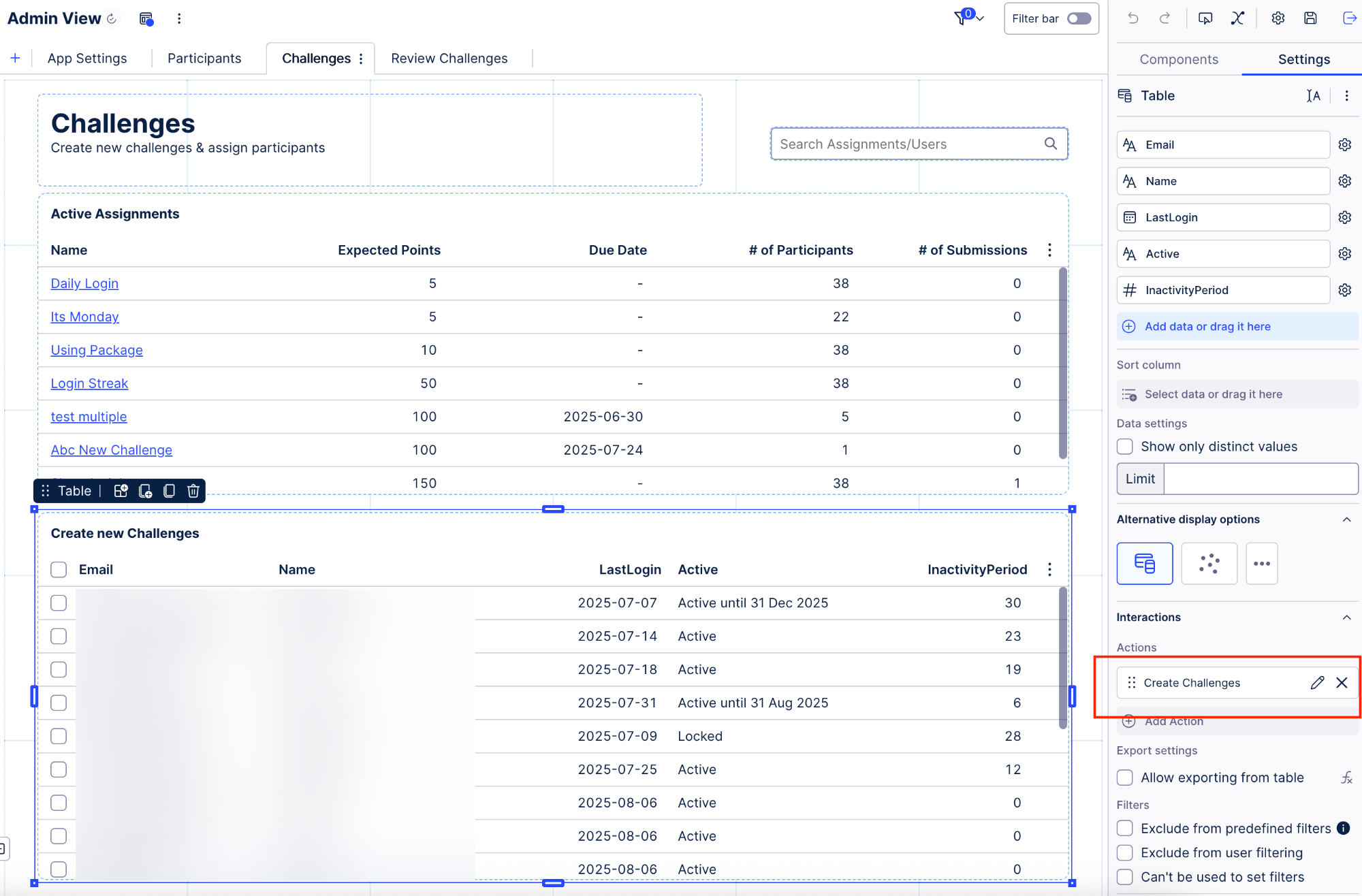
Task: Open the Review Challenges tab
Action: click(x=449, y=59)
